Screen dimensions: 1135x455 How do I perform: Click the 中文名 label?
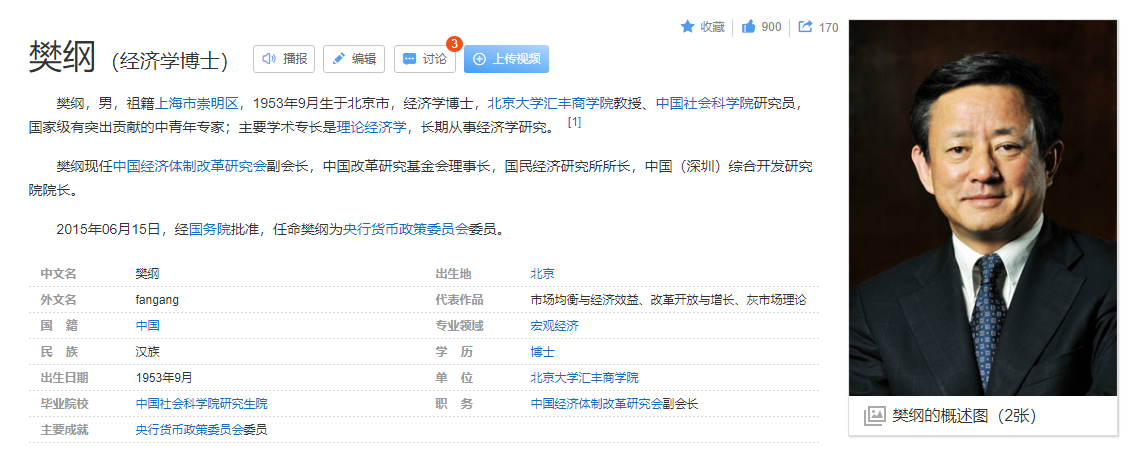58,274
